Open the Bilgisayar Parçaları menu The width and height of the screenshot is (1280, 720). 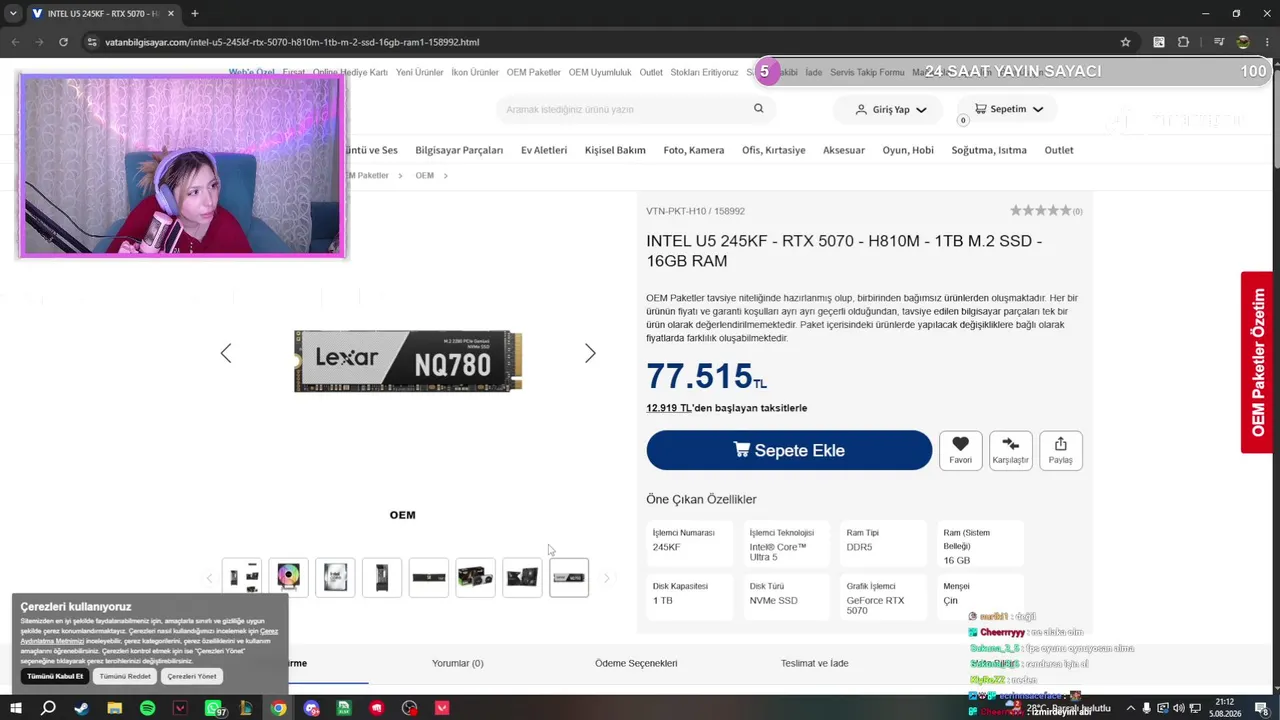pos(459,150)
